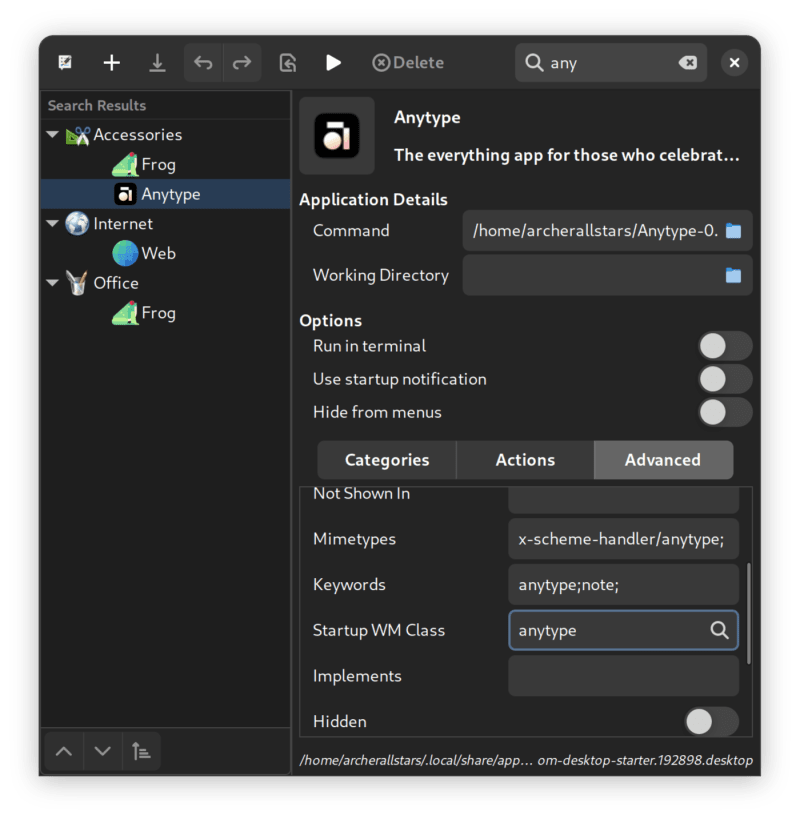
Task: Toggle the Hide from menus switch
Action: [x=725, y=412]
